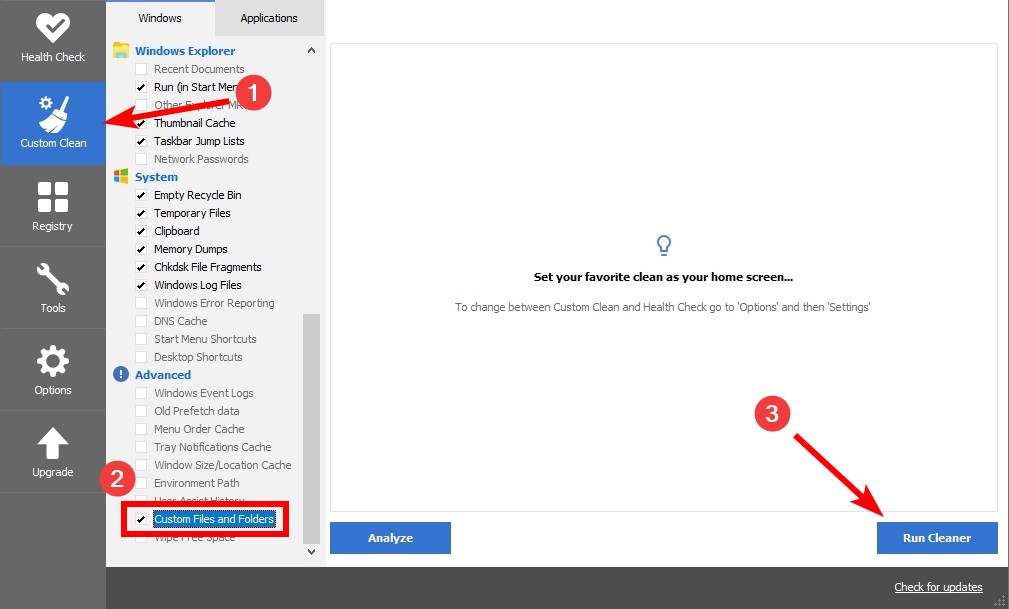Screen dimensions: 1009x609
Task: Enable Start Menu Shortcuts checkbox
Action: click(141, 339)
